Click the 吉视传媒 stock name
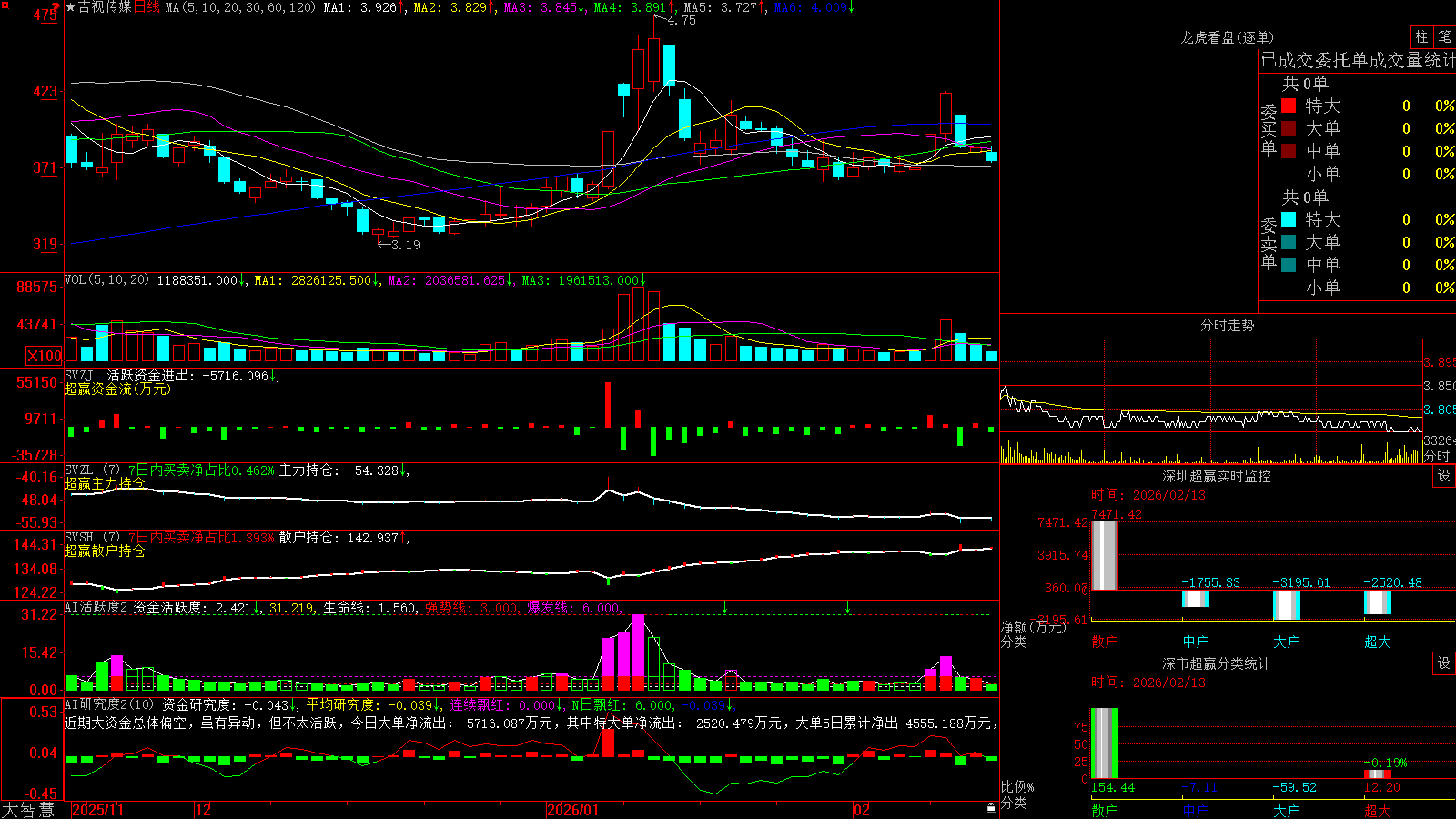The image size is (1456, 819). coord(105,7)
